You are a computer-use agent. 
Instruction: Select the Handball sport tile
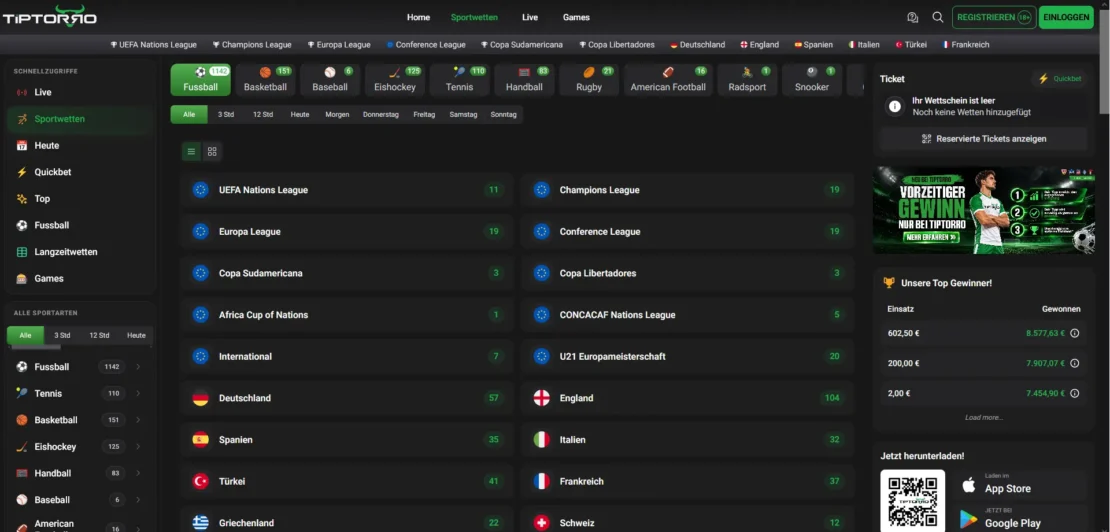[524, 80]
